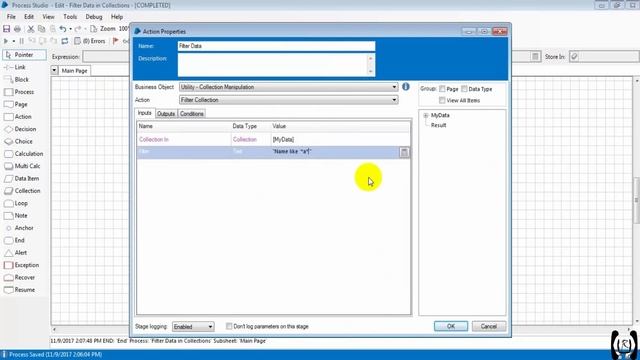Viewport: 640px width, 360px height.
Task: Select the Page stage tool
Action: tap(16, 104)
